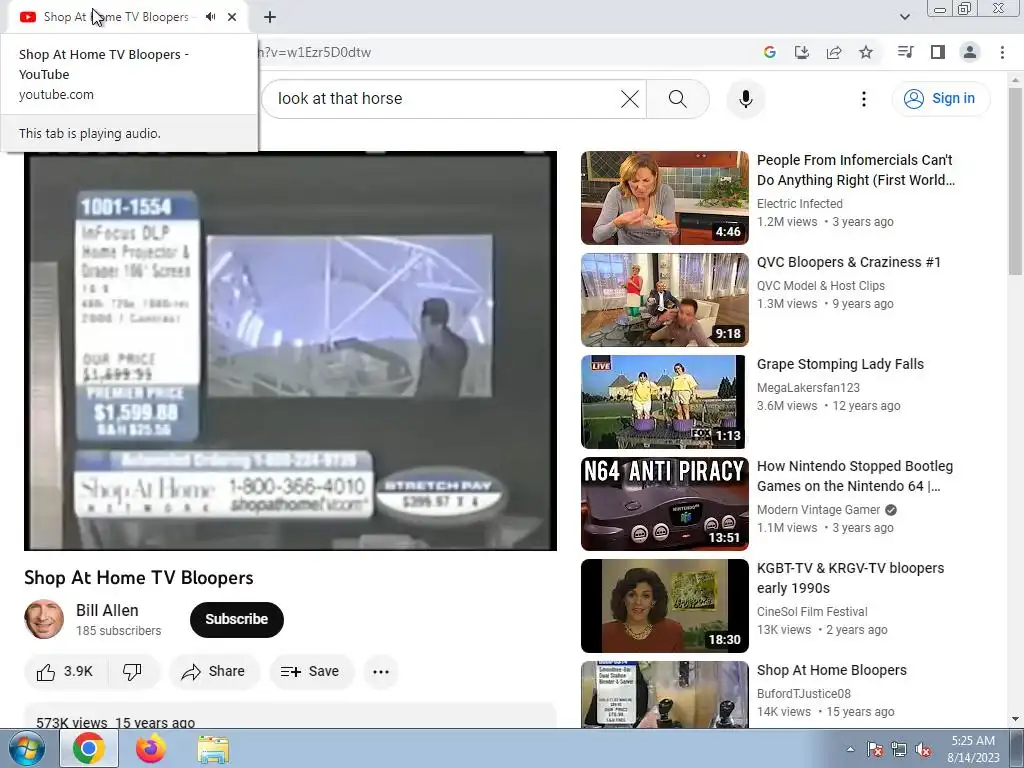
Task: Click the Google search icon in address bar
Action: click(x=769, y=52)
